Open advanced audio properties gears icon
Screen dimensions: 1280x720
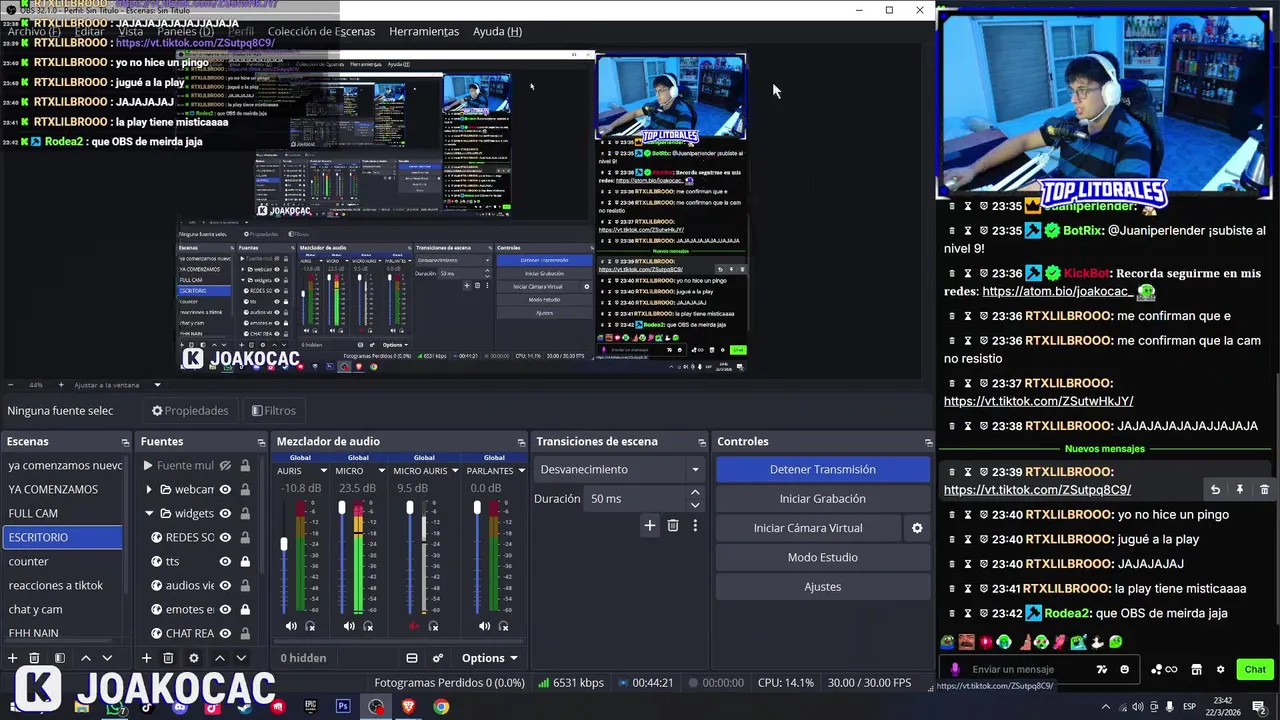point(438,658)
